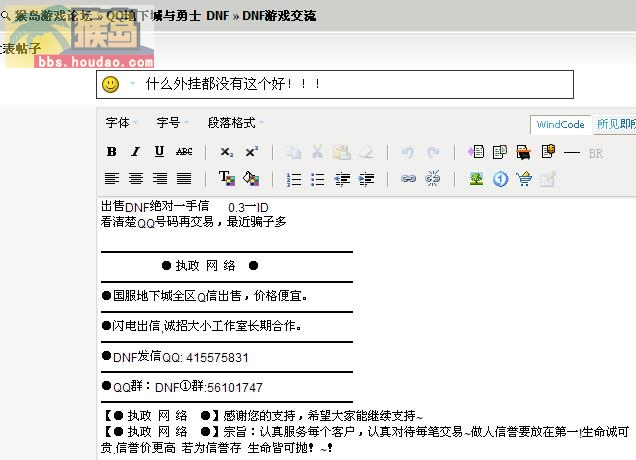Apply subscript formatting
This screenshot has width=636, height=460.
pos(227,152)
